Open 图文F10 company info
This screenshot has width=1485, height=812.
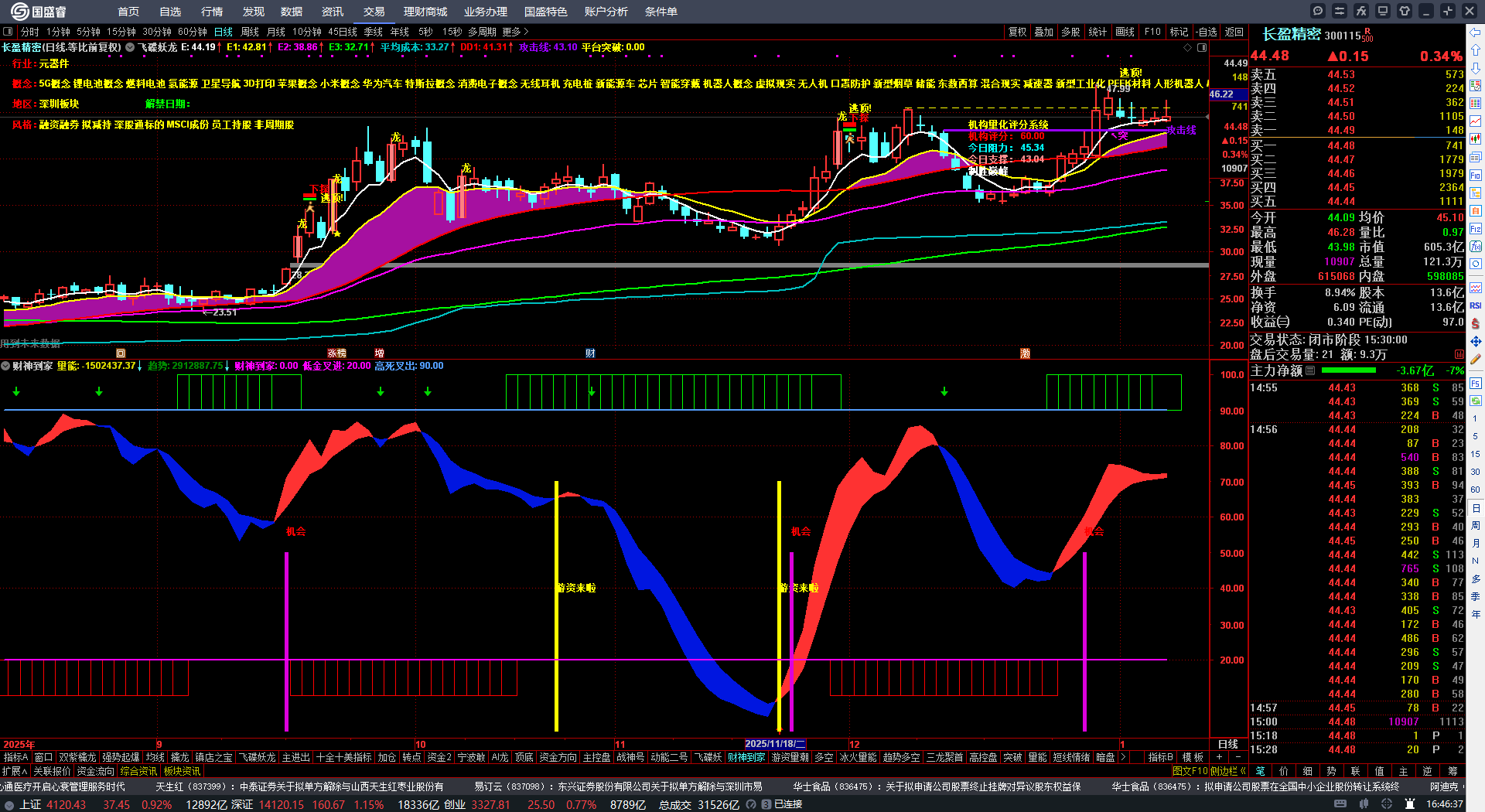pyautogui.click(x=1189, y=771)
